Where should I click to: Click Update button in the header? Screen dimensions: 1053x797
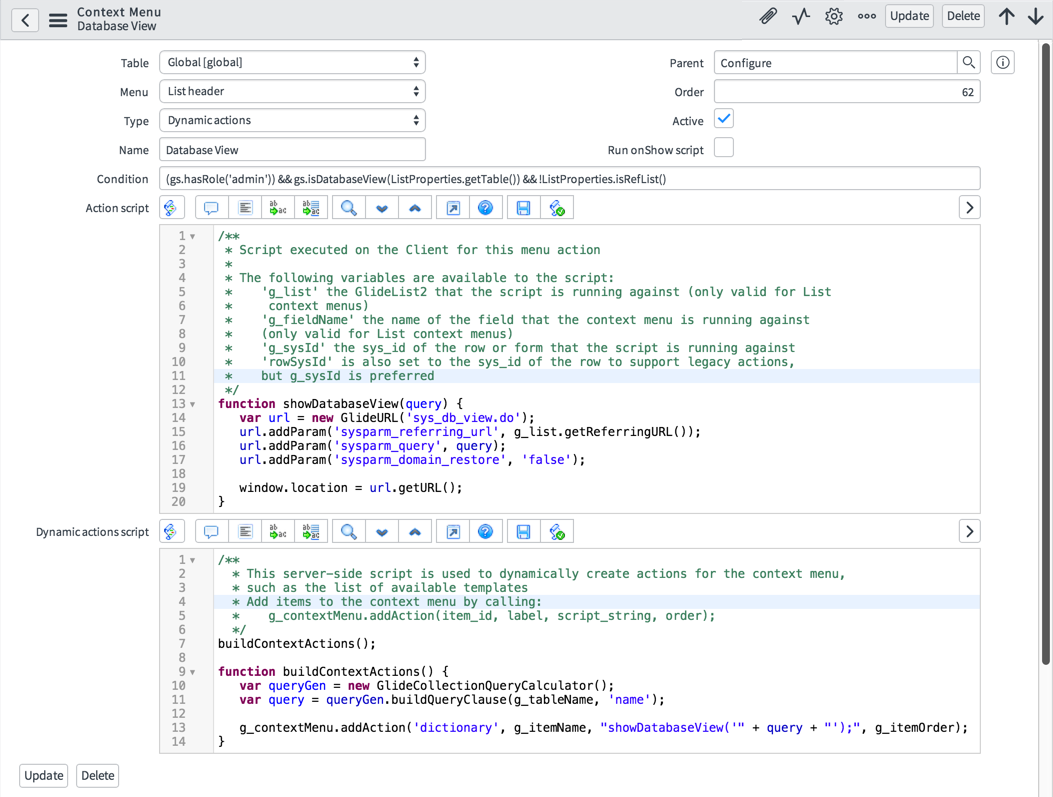(x=909, y=16)
